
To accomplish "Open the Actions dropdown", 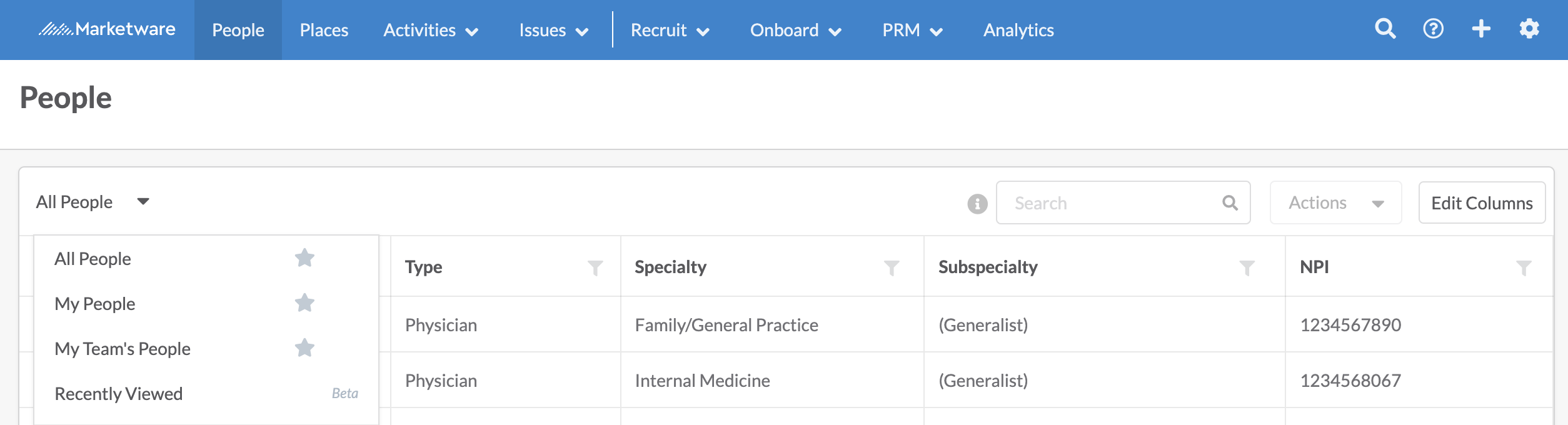I will coord(1335,203).
